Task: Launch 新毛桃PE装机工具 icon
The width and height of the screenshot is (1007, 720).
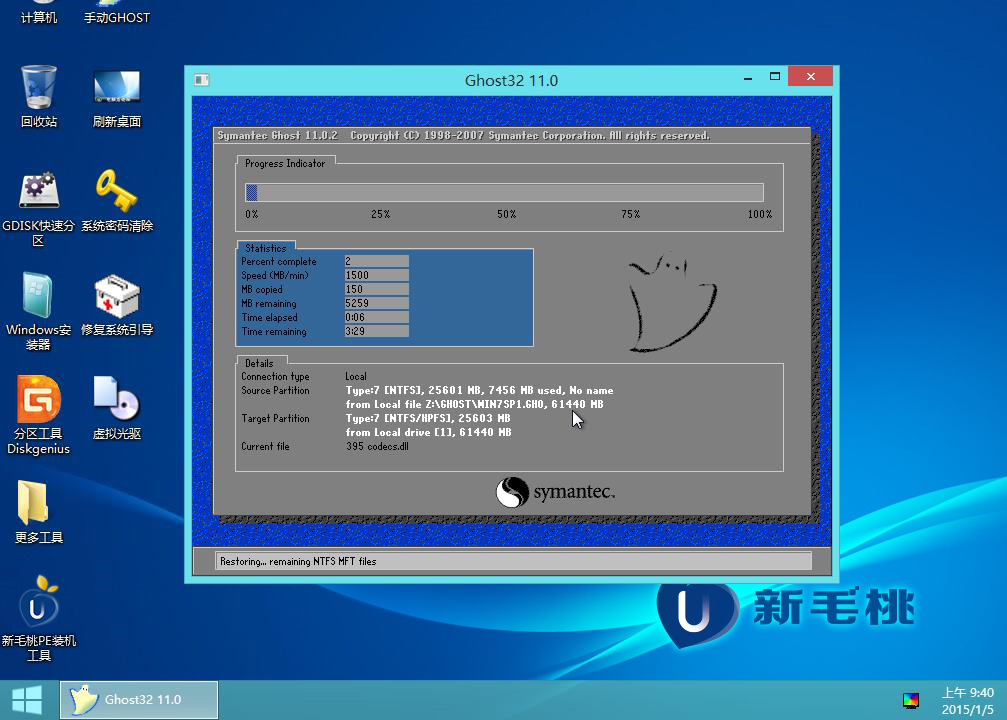Action: point(39,619)
